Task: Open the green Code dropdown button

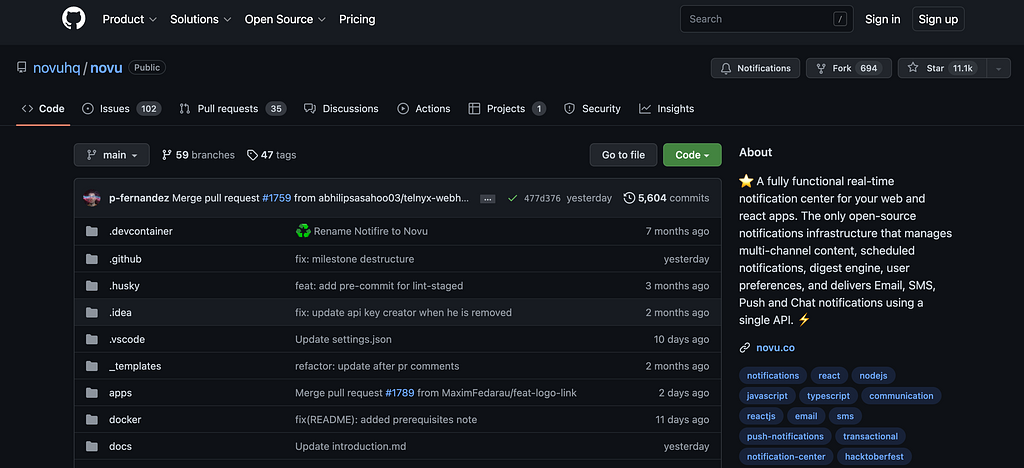Action: pos(692,155)
